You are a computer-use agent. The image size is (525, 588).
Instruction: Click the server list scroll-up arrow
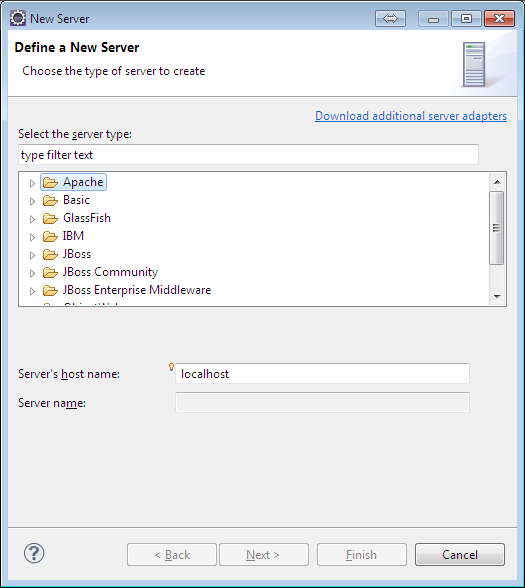(x=497, y=182)
